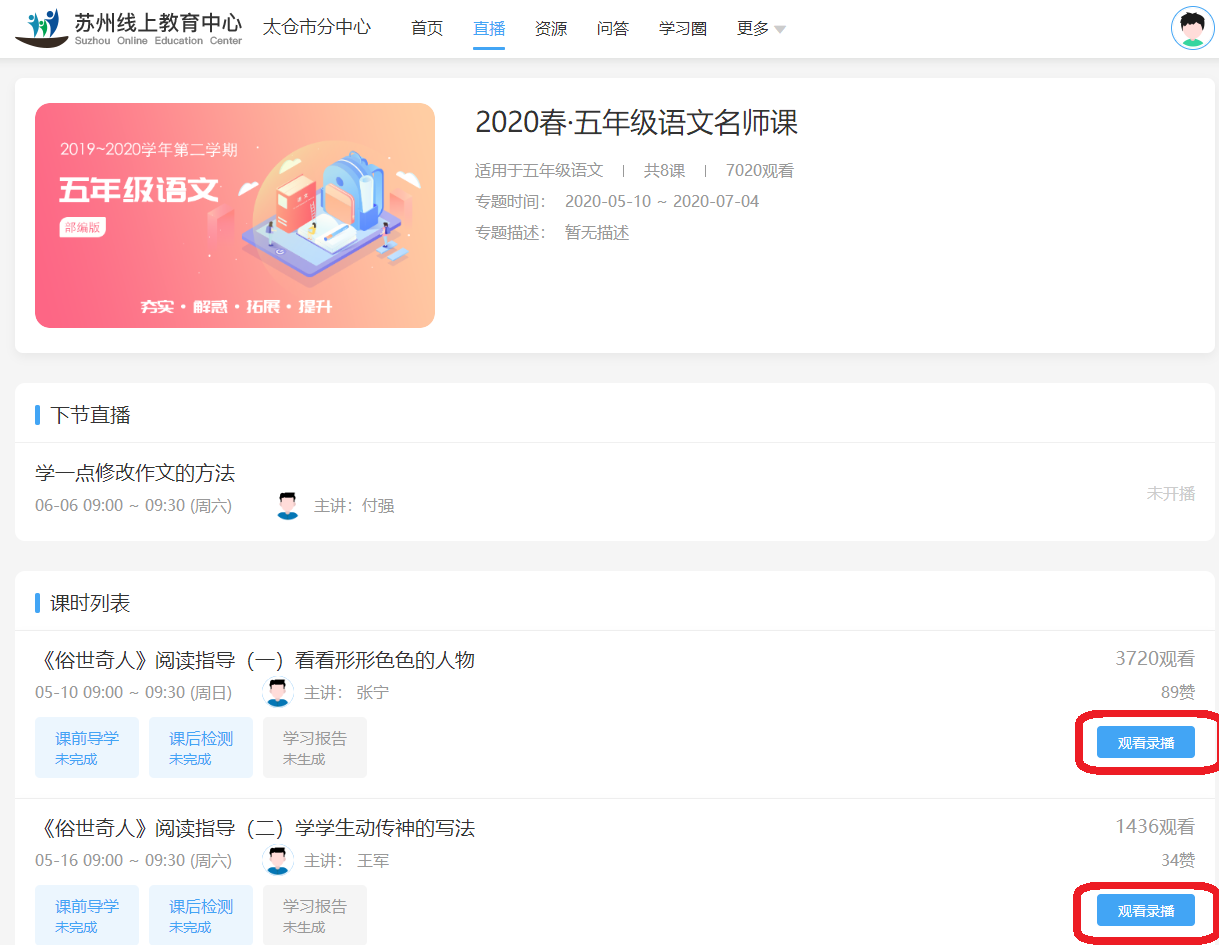Click the teacher avatar next to 付强
The width and height of the screenshot is (1219, 945).
(x=288, y=506)
